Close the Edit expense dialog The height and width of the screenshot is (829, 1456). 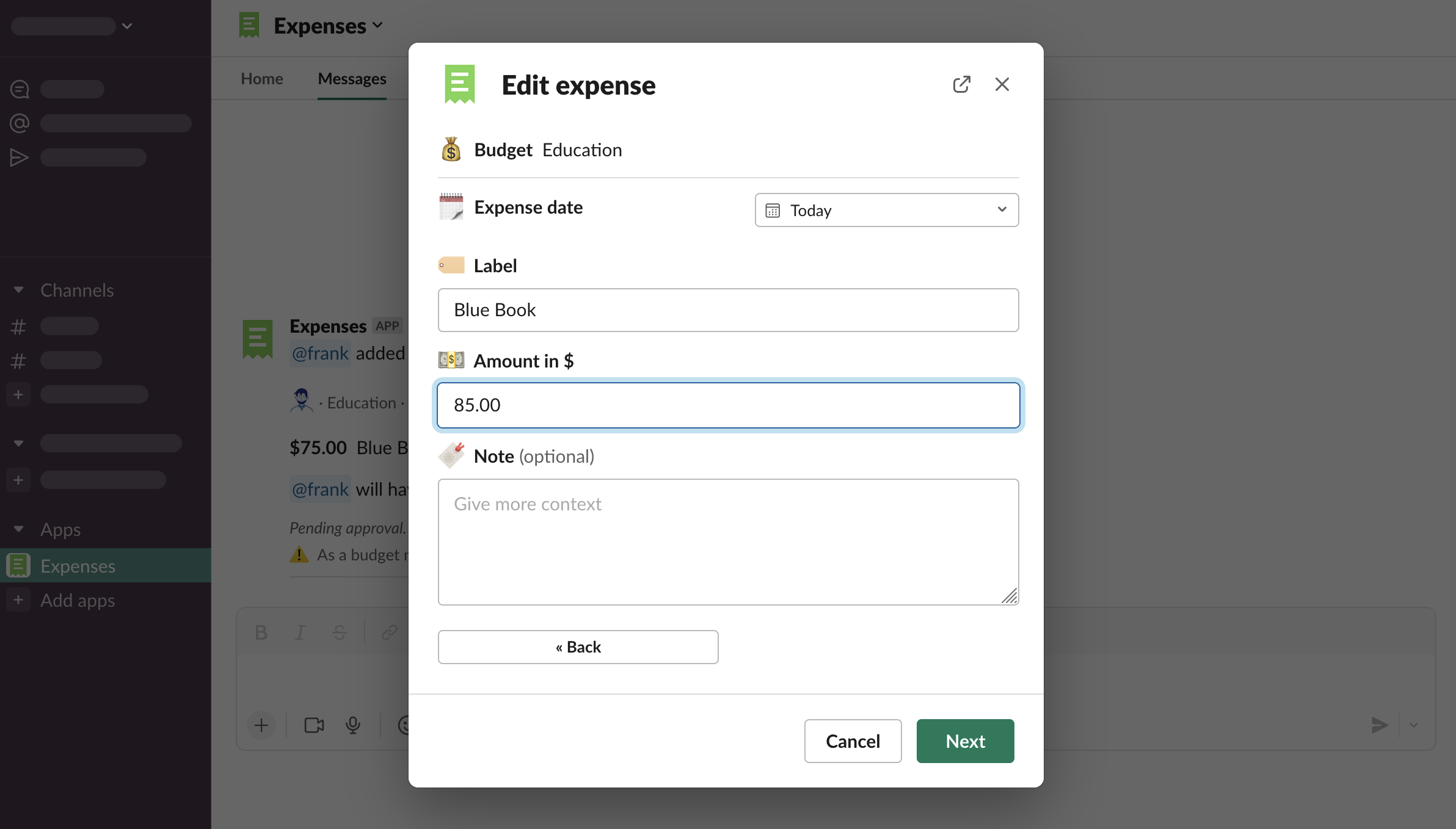point(1002,84)
